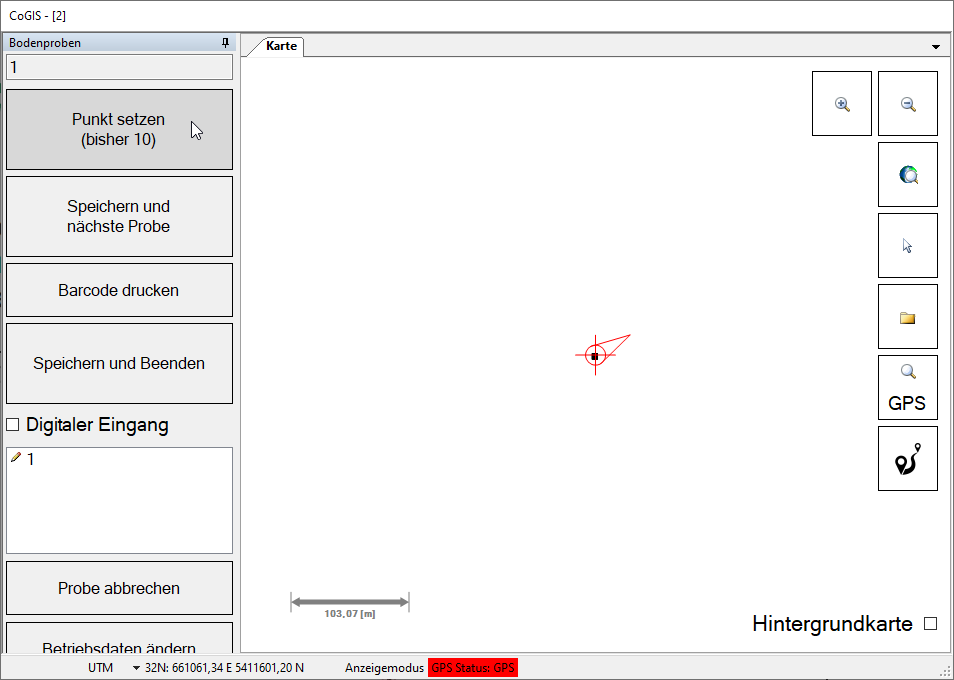Click the GPS Status indicator
The image size is (954, 680).
coord(472,667)
